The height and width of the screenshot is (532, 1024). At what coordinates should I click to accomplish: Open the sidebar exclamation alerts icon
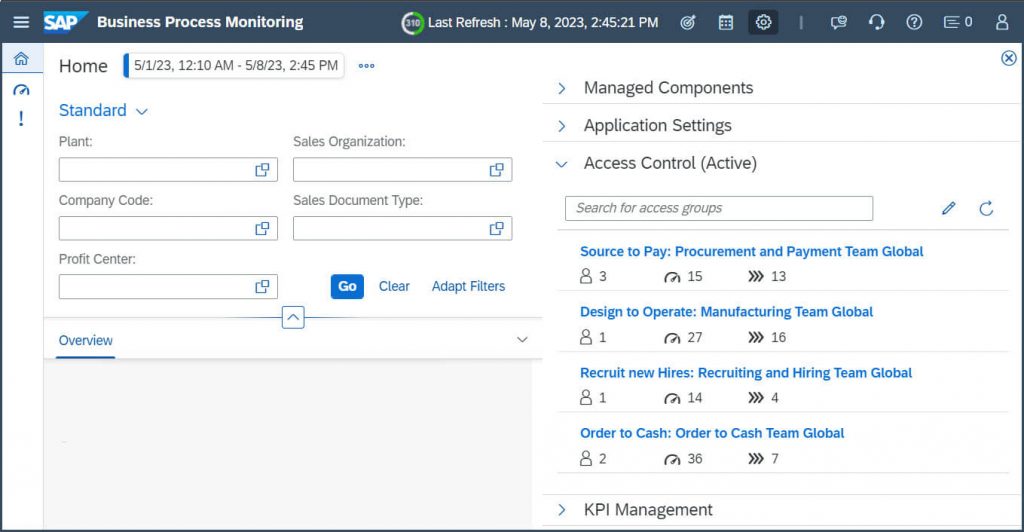(x=22, y=118)
